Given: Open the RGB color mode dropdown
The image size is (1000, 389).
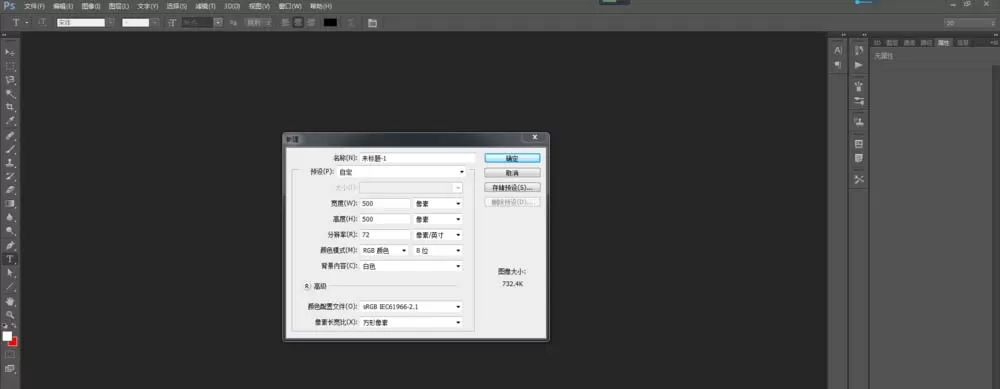Looking at the screenshot, I should pos(385,251).
